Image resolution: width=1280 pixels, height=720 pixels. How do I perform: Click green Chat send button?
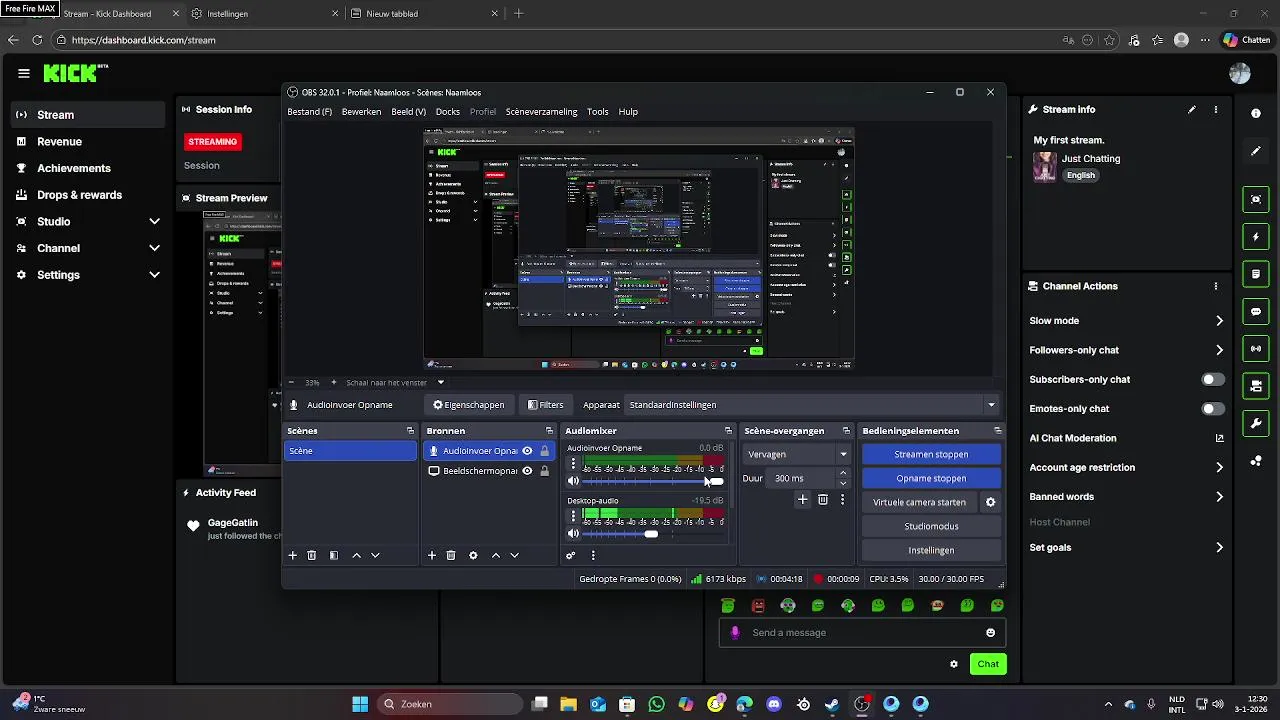(x=988, y=664)
